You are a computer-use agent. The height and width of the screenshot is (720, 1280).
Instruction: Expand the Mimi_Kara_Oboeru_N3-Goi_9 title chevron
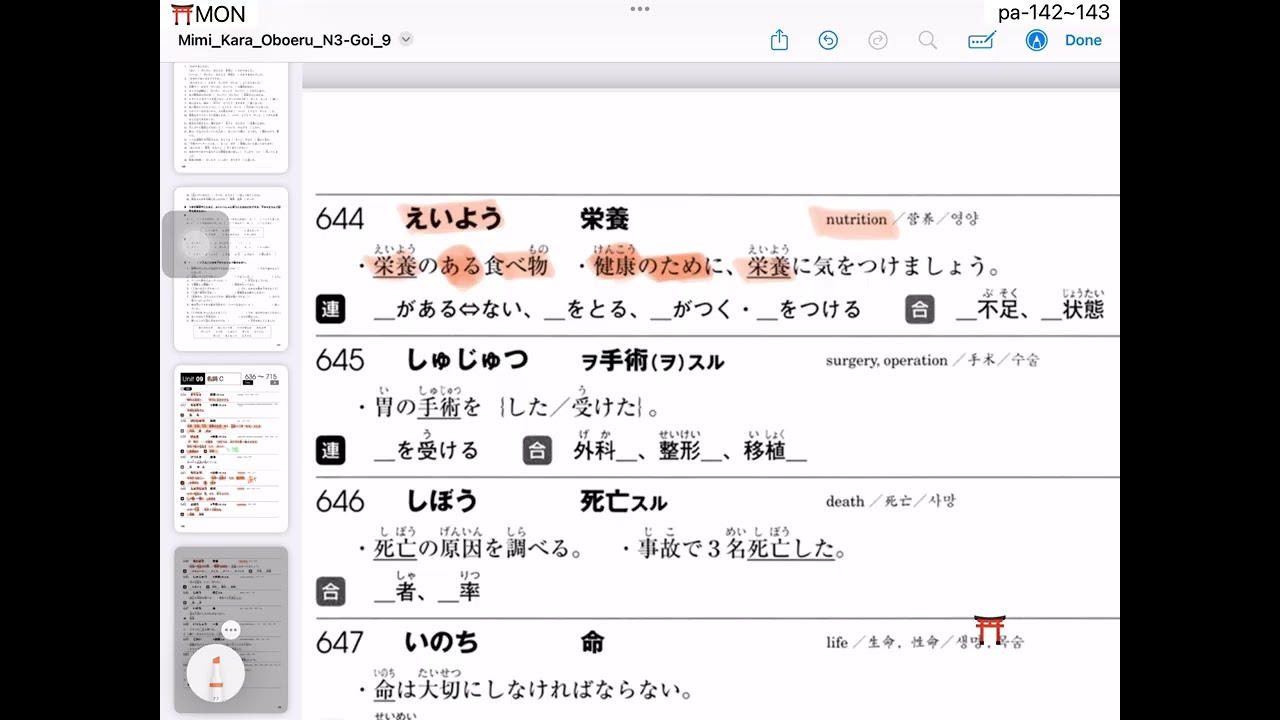(406, 40)
